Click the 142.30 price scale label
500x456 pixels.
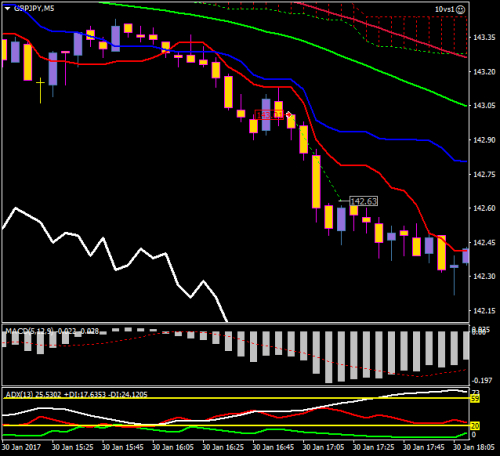(484, 276)
